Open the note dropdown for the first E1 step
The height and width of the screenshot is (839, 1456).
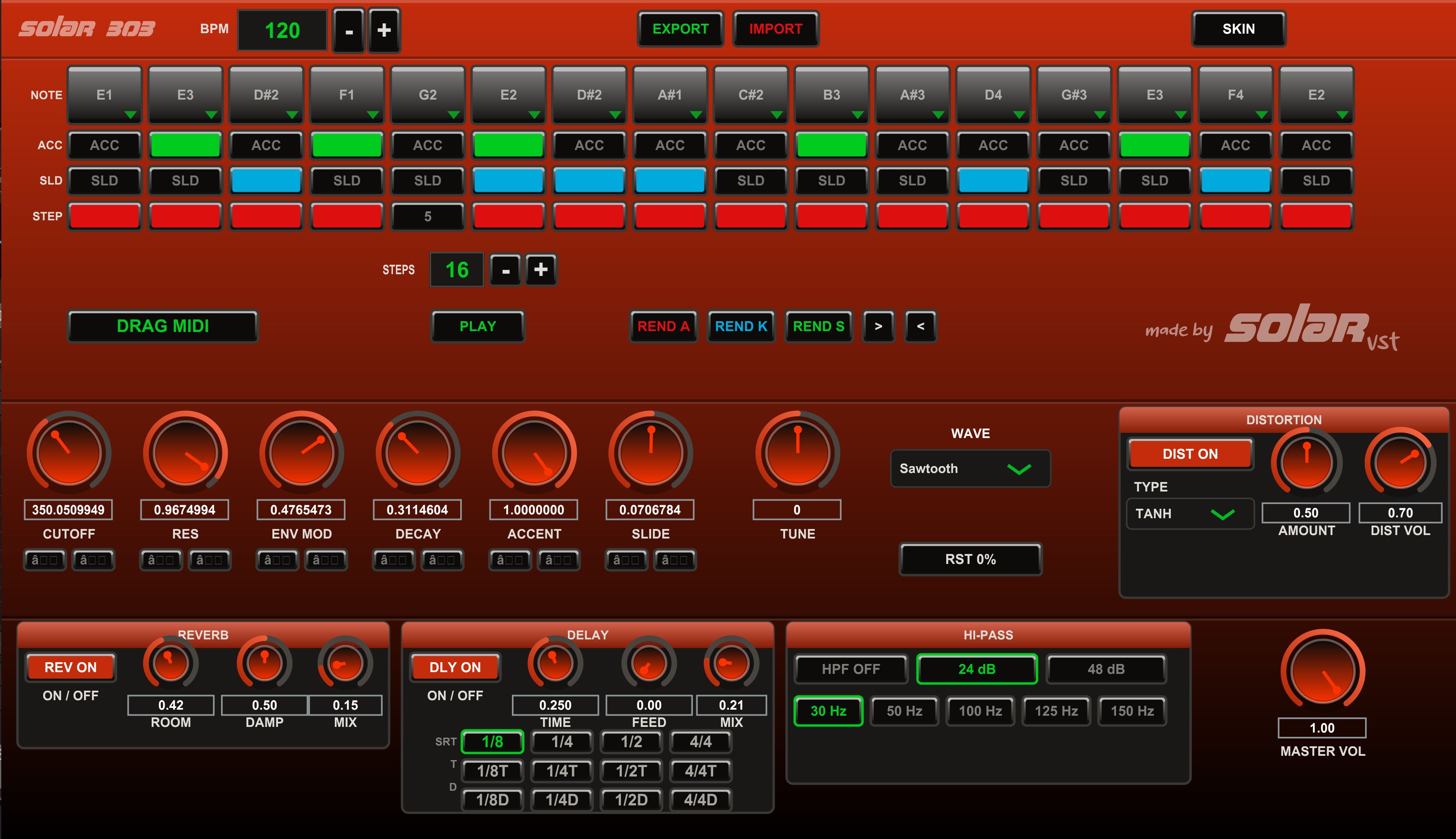[x=103, y=94]
